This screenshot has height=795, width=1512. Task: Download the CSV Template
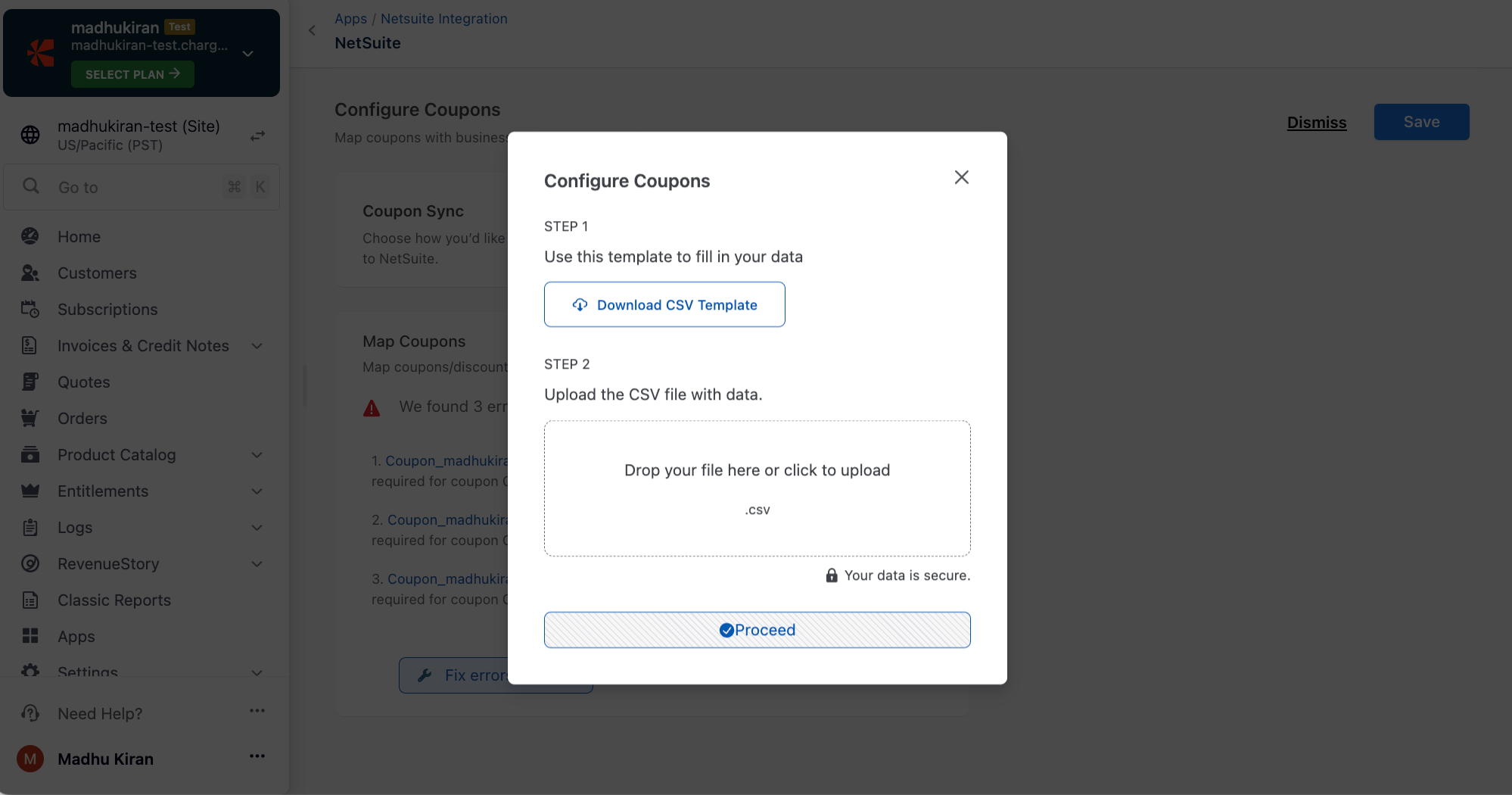(x=664, y=304)
